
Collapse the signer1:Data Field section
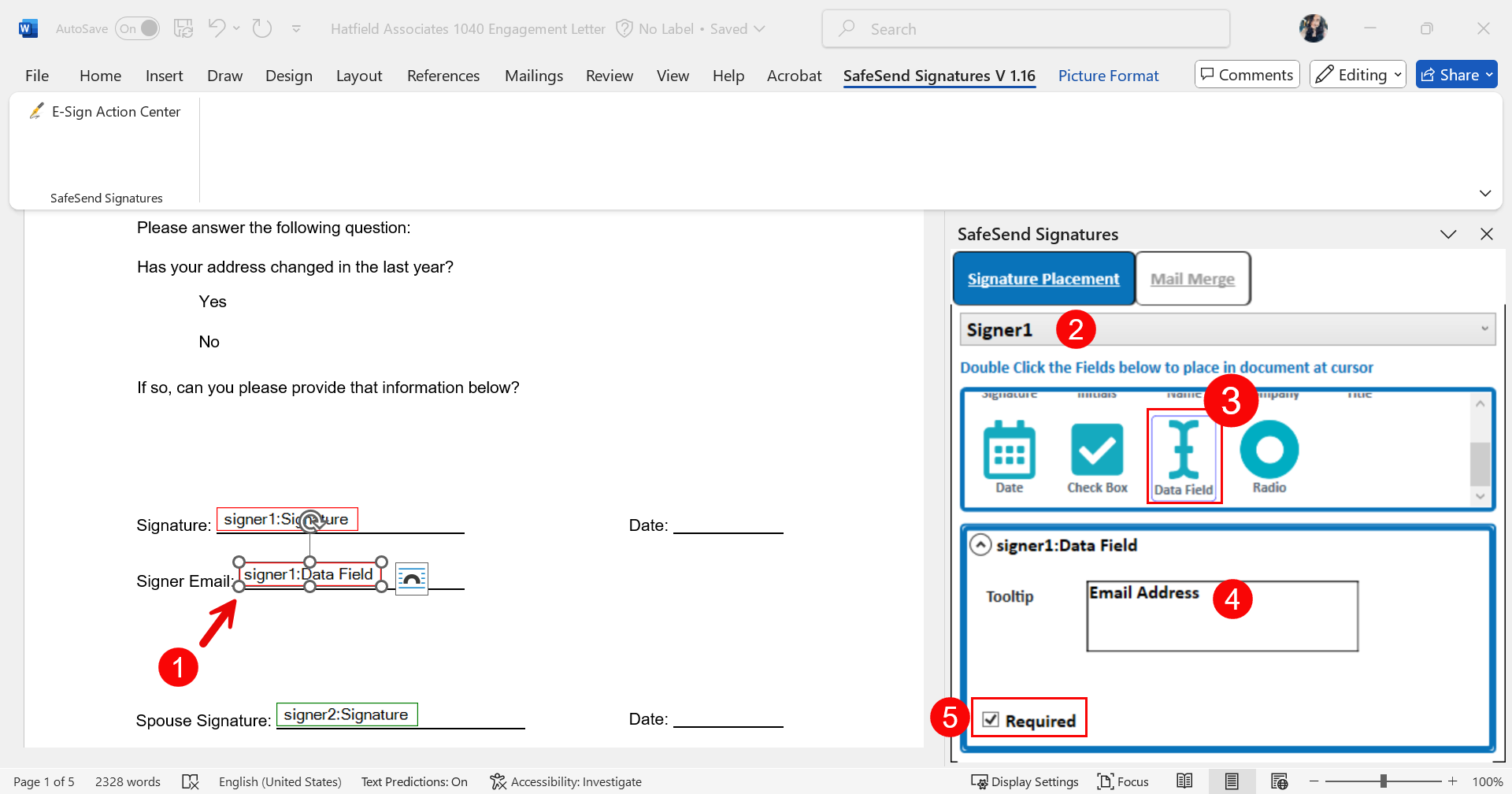pos(980,545)
